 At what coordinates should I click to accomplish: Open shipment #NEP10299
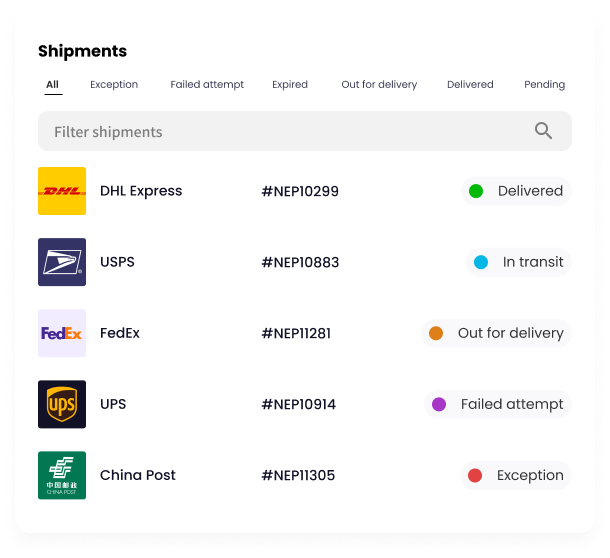pos(300,191)
